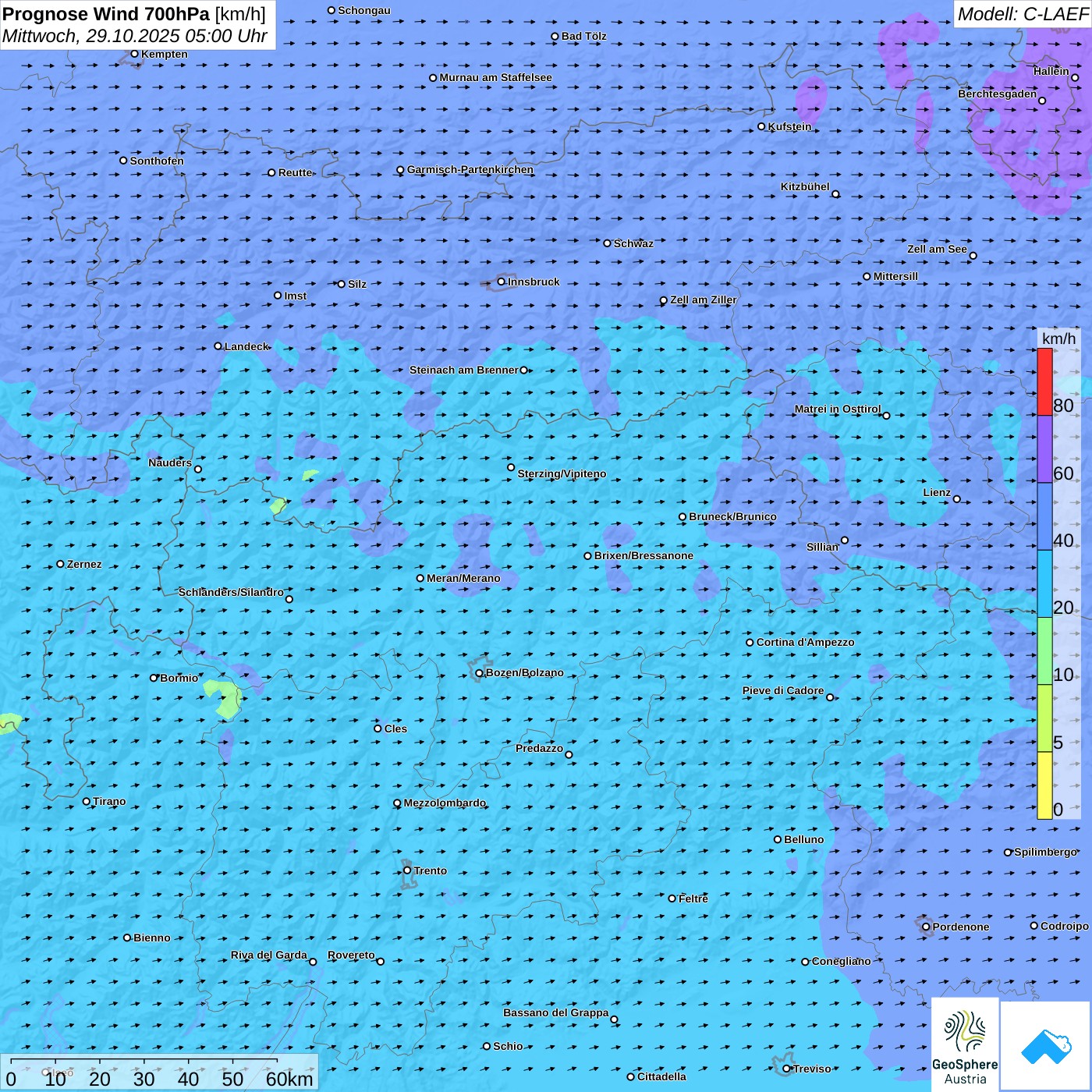Viewport: 1092px width, 1092px height.
Task: Click the Innsbruck city marker
Action: (502, 282)
